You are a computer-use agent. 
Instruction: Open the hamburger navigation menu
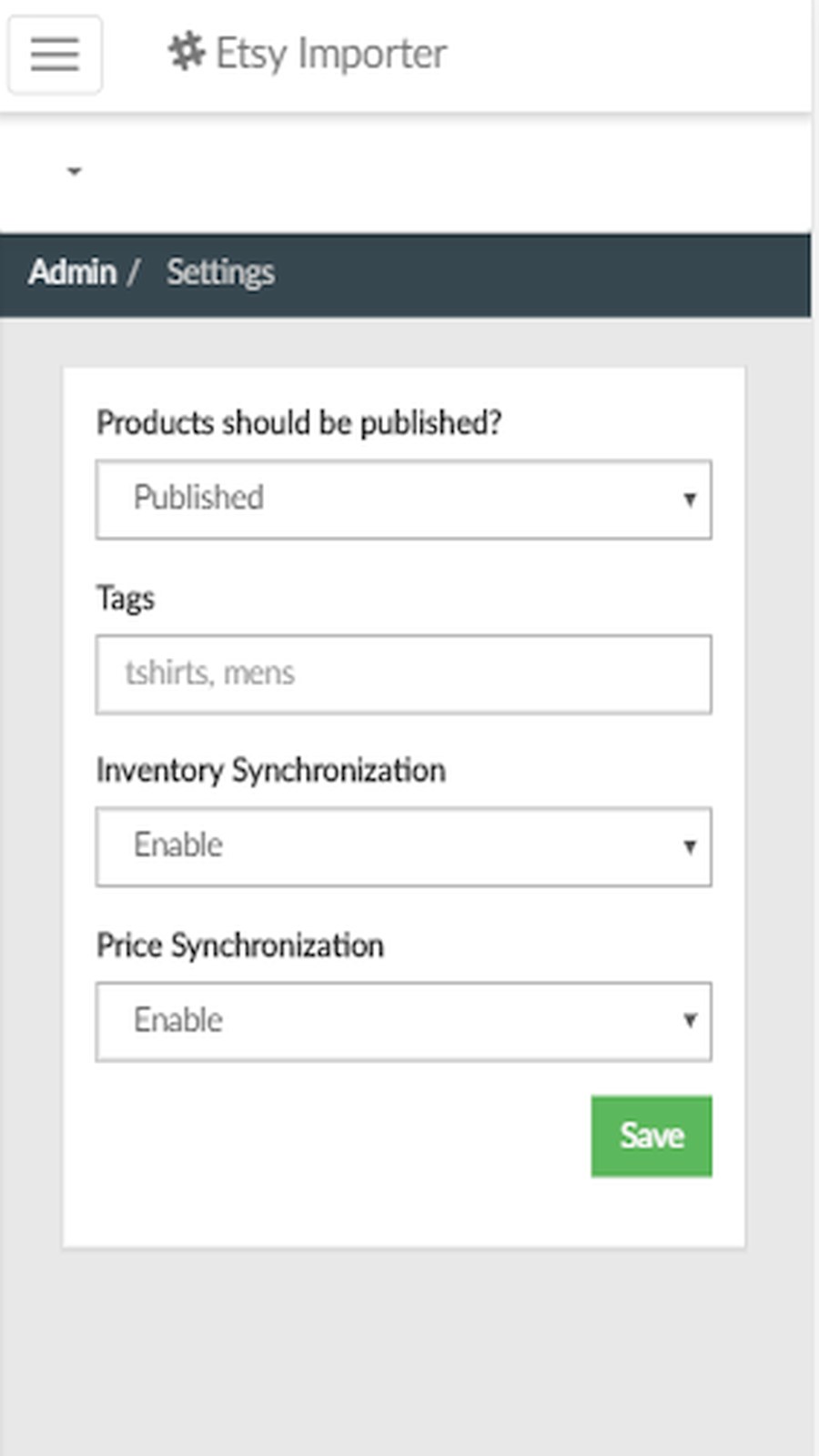55,55
